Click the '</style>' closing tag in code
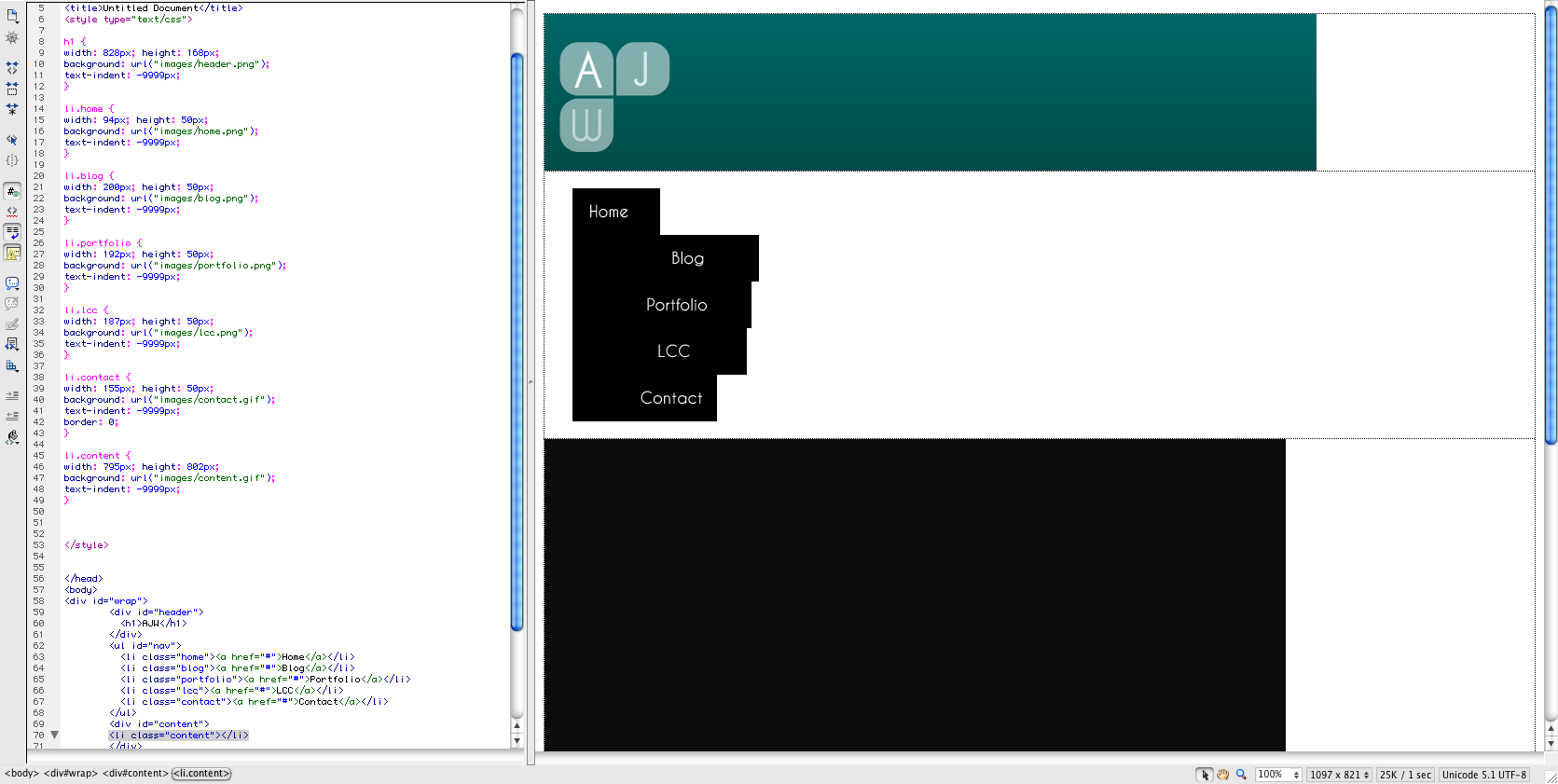 [x=87, y=545]
